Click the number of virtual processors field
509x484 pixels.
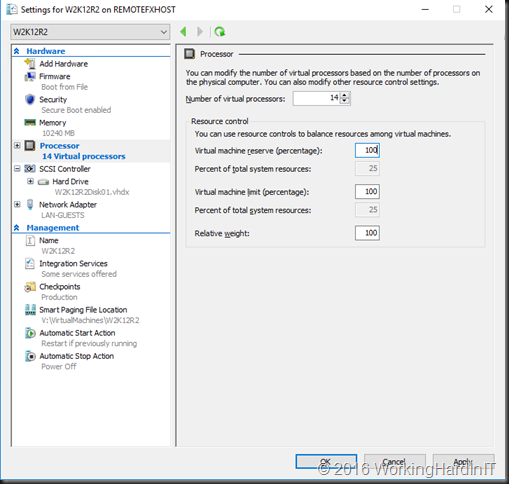click(316, 98)
